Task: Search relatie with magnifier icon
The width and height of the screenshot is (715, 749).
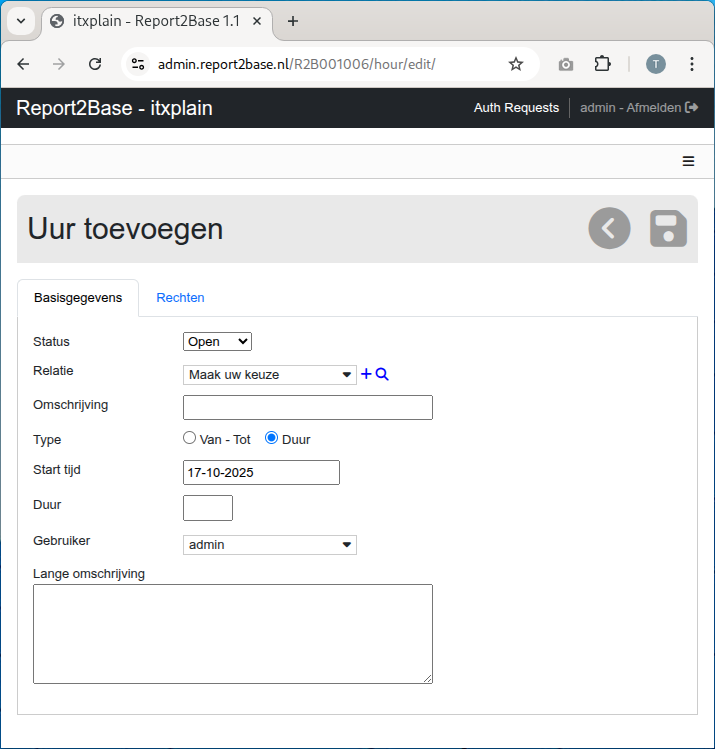Action: pyautogui.click(x=382, y=374)
